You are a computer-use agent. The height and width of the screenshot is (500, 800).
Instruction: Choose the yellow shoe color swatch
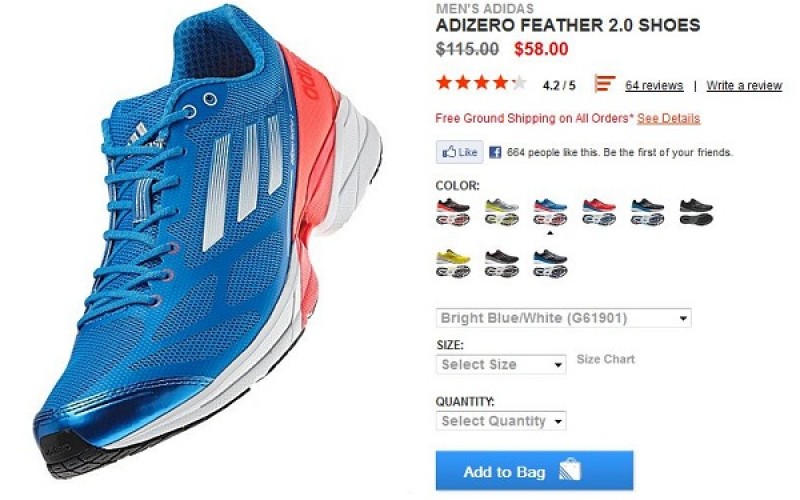click(x=453, y=264)
